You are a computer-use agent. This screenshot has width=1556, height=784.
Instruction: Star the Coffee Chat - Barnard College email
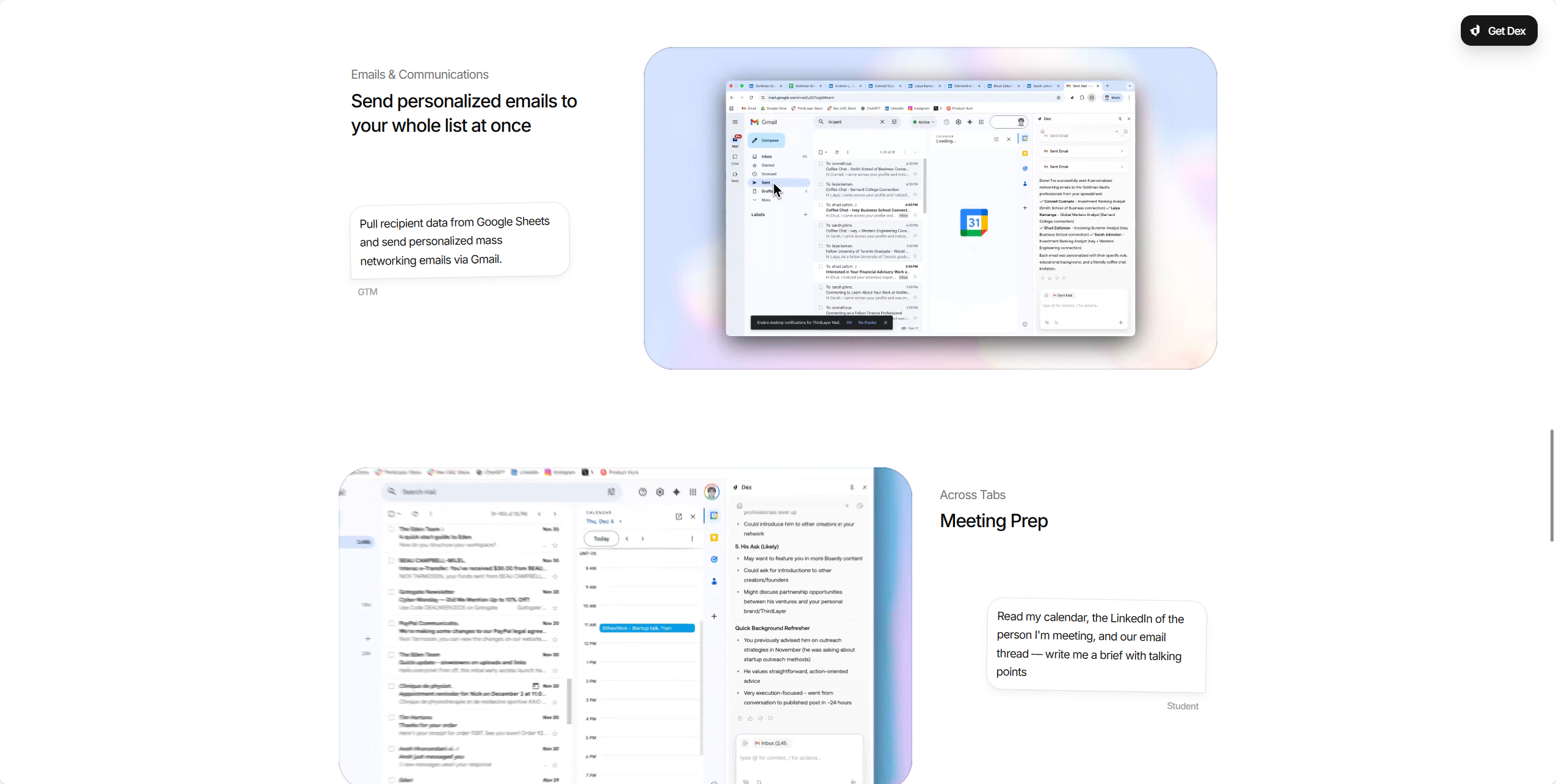[x=915, y=195]
